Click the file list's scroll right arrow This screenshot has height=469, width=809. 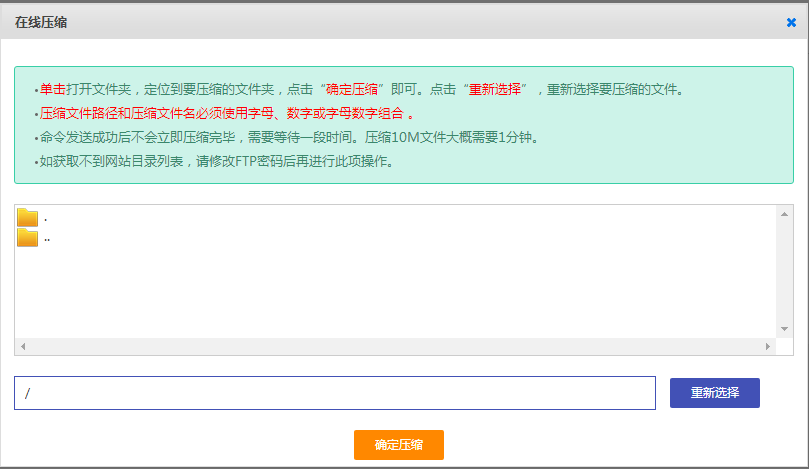[768, 346]
